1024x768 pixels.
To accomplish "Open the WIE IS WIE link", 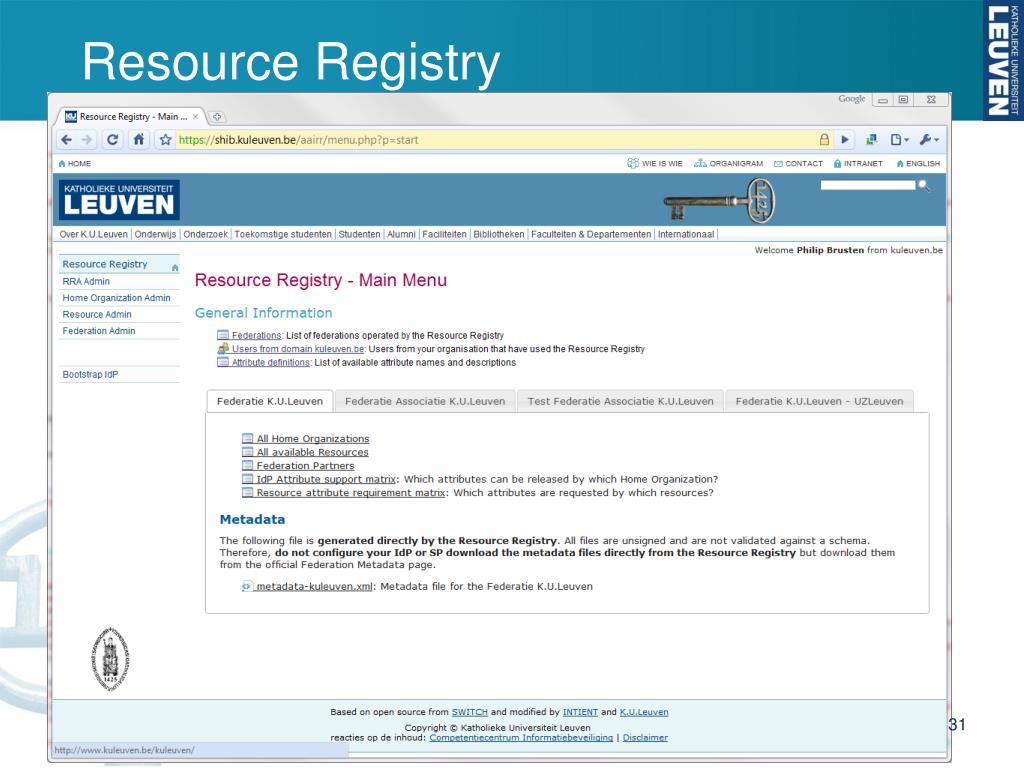I will (654, 163).
